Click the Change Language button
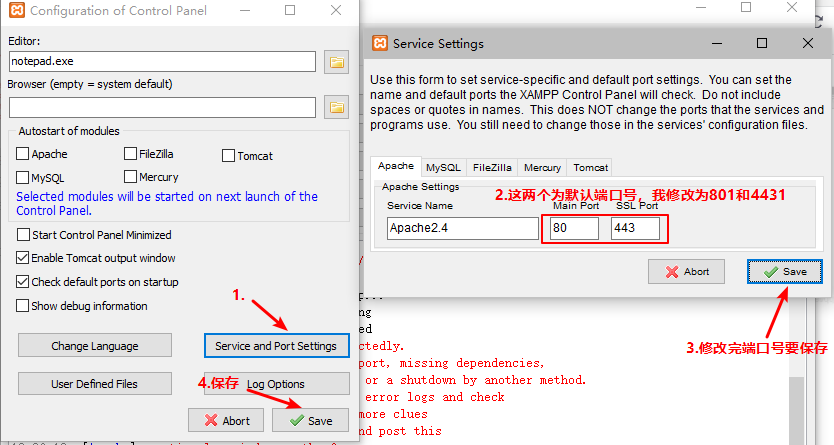Screen dimensions: 834x445 click(x=95, y=346)
